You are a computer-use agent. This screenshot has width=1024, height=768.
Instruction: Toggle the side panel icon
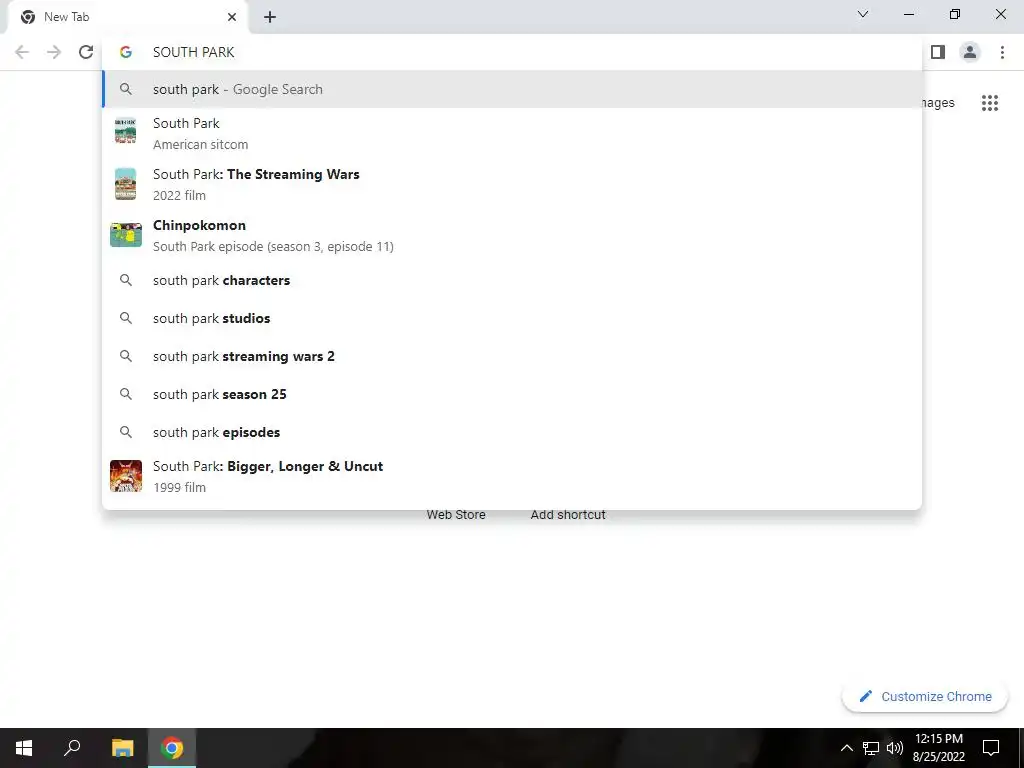pyautogui.click(x=938, y=52)
